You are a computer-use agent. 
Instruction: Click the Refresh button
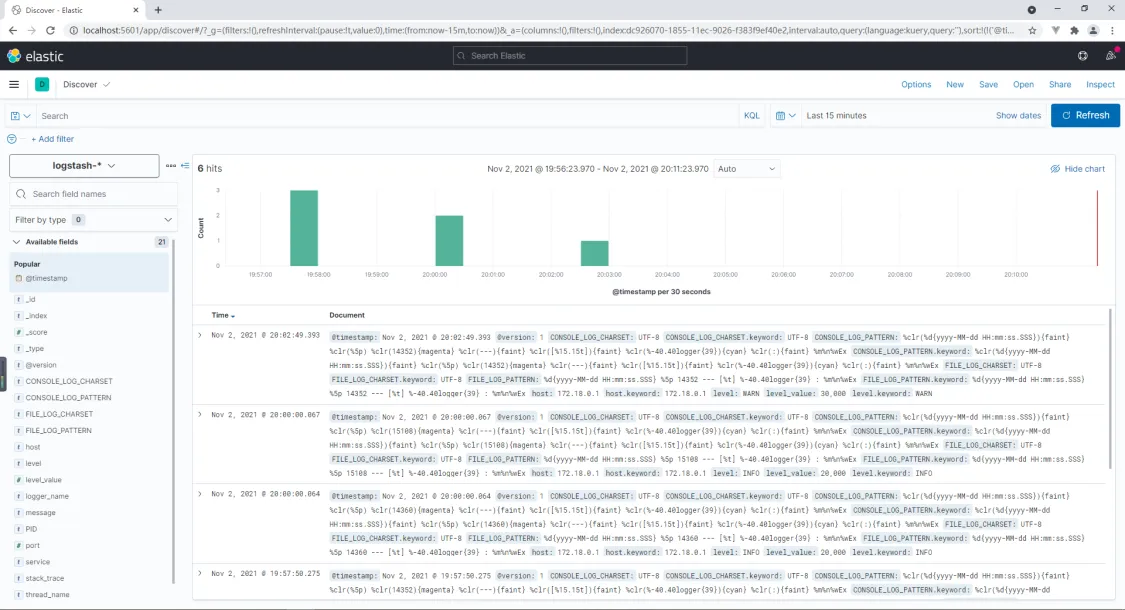1085,115
